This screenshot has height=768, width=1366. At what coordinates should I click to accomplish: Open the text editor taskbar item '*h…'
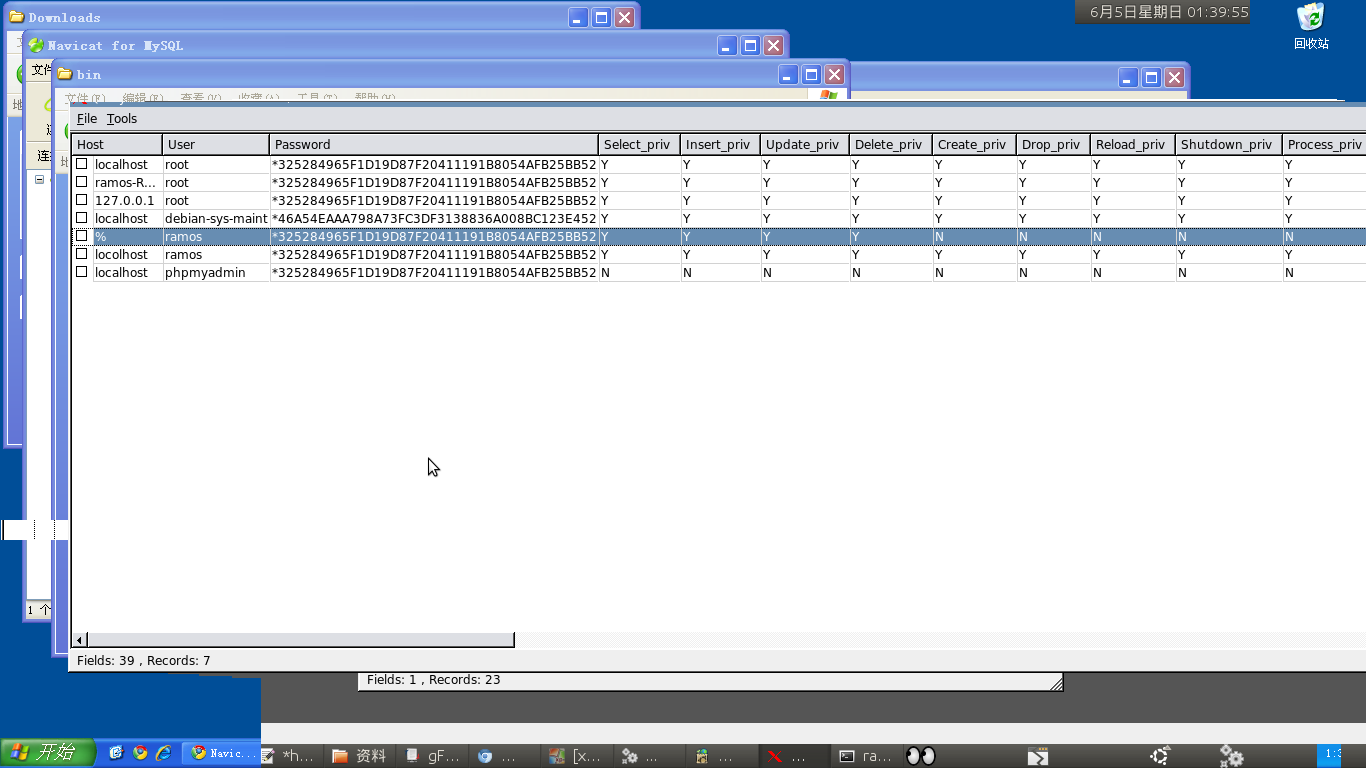[x=291, y=756]
